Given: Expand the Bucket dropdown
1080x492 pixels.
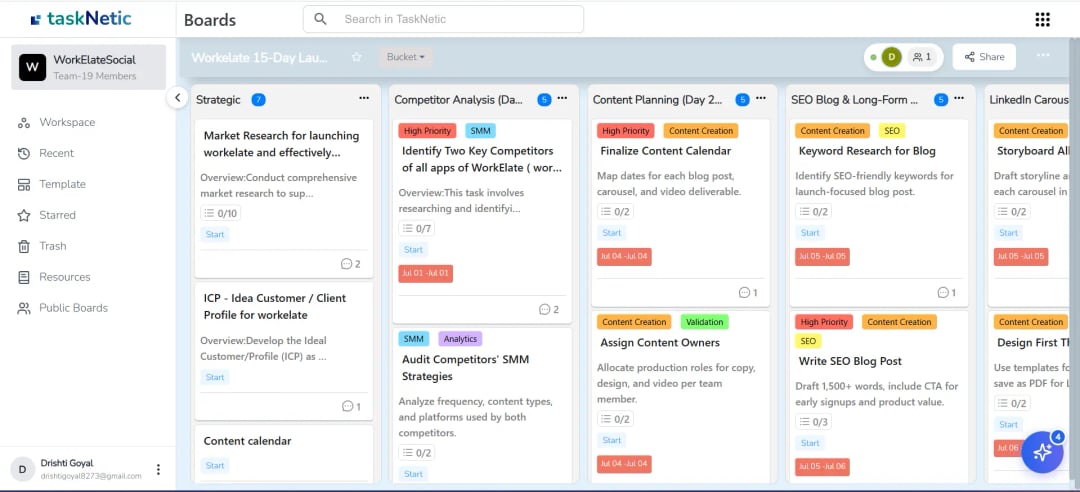Looking at the screenshot, I should [x=405, y=57].
